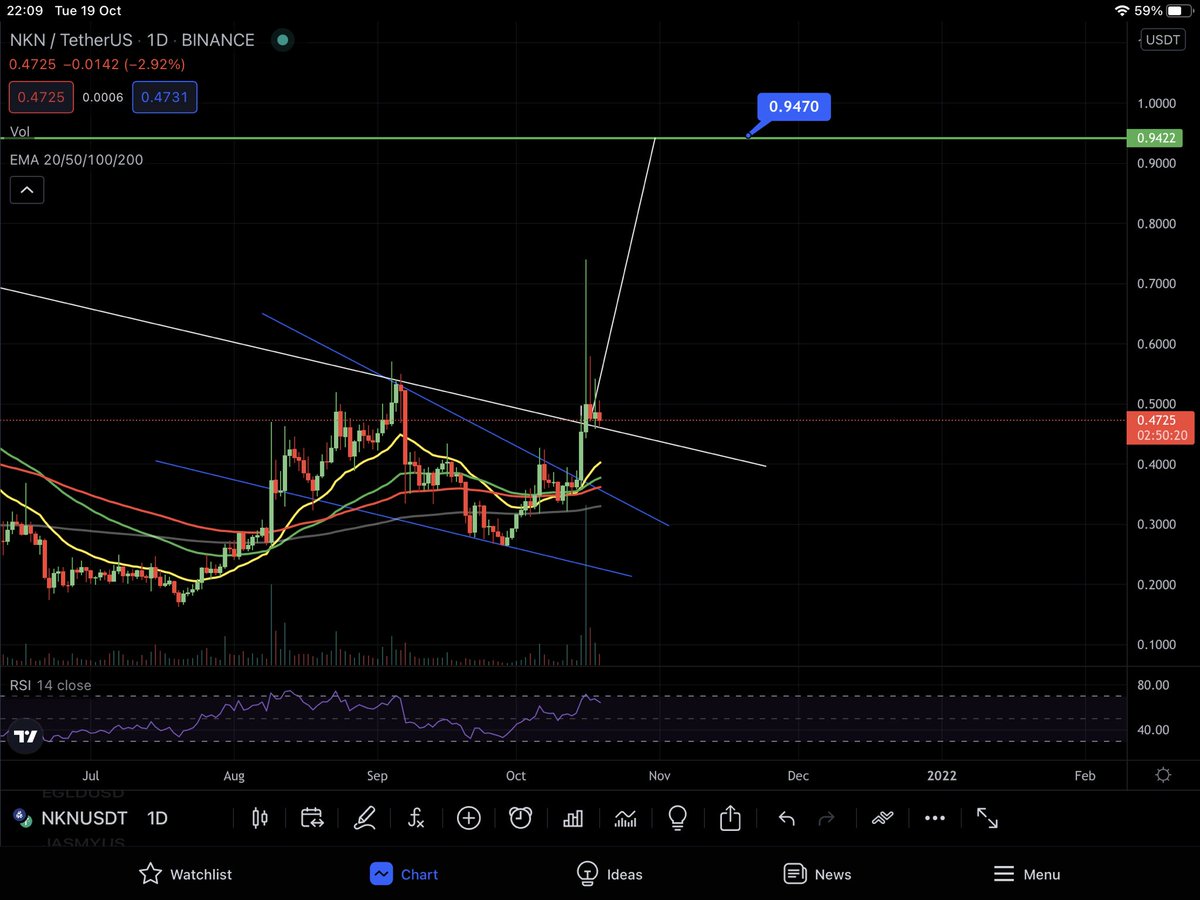Toggle the drawings visibility icon

click(x=881, y=818)
